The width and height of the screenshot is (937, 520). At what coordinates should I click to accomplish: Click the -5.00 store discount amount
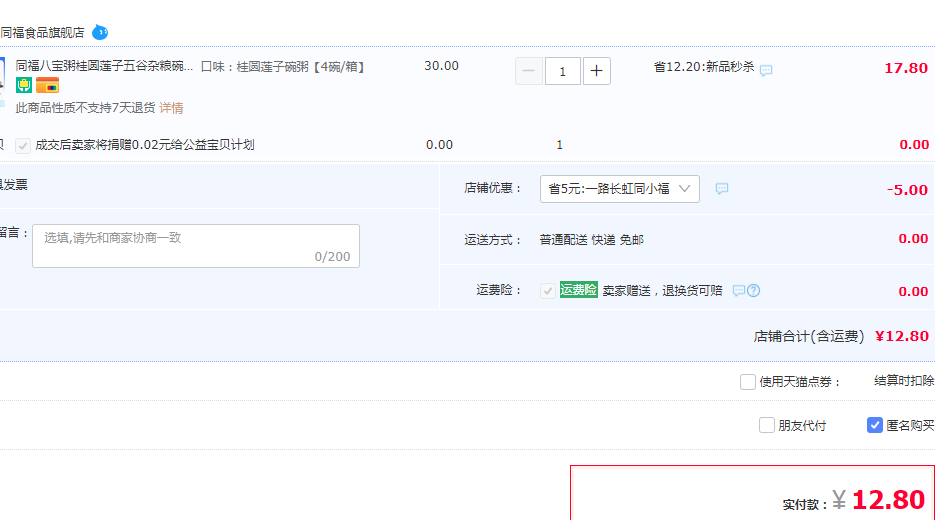tap(907, 190)
